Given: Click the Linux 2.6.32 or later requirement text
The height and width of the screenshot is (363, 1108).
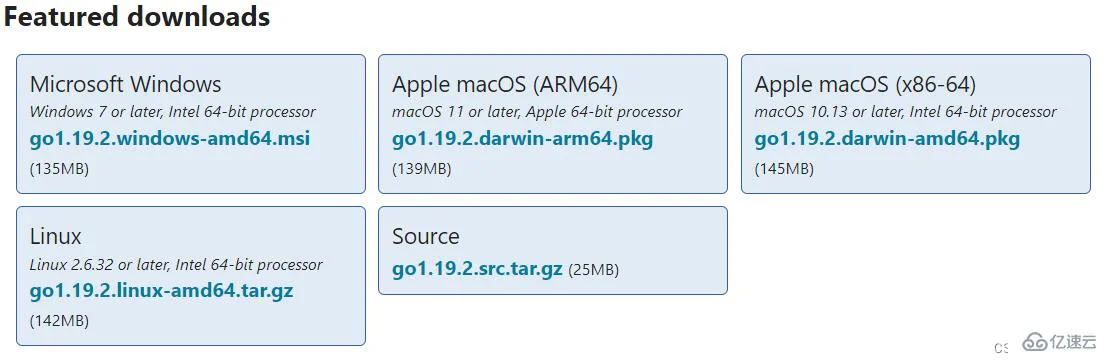Looking at the screenshot, I should (x=176, y=265).
